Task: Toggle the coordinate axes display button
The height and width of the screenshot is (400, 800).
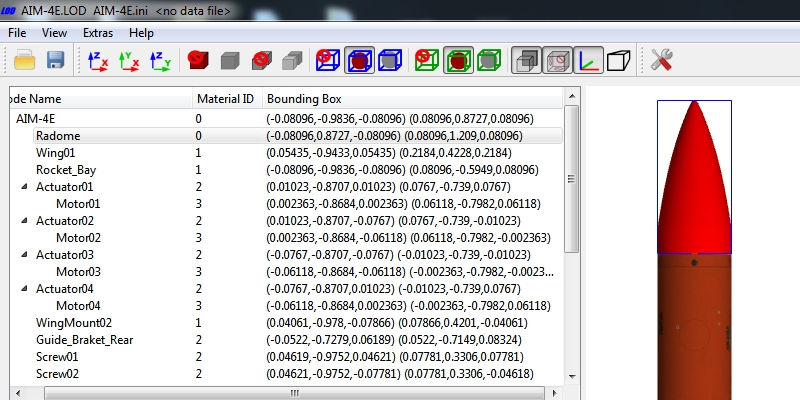Action: click(588, 60)
